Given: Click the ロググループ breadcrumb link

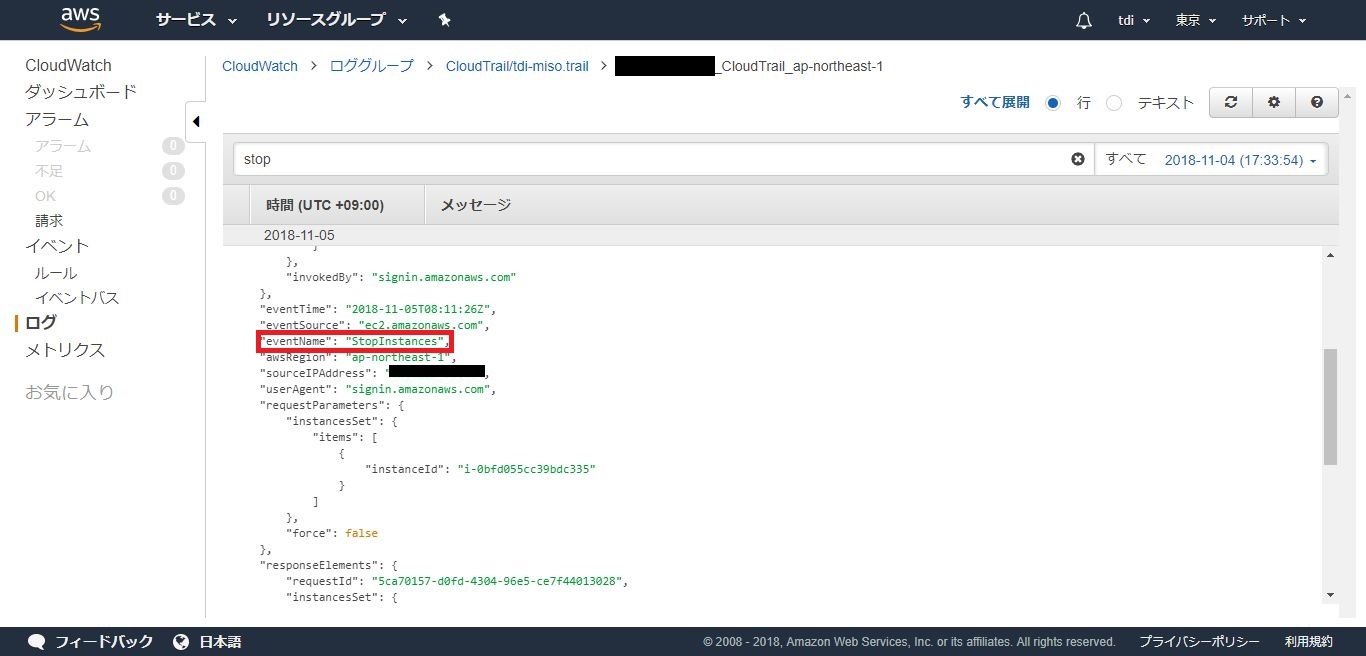Looking at the screenshot, I should click(x=371, y=66).
